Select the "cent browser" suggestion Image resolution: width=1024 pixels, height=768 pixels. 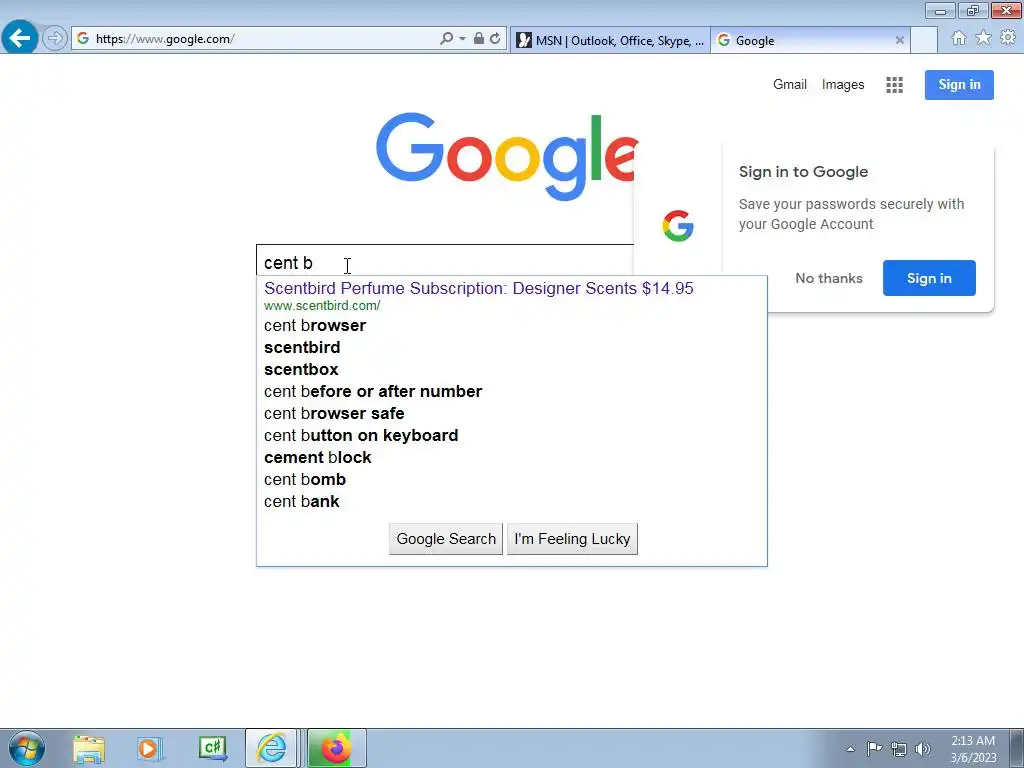point(511,325)
